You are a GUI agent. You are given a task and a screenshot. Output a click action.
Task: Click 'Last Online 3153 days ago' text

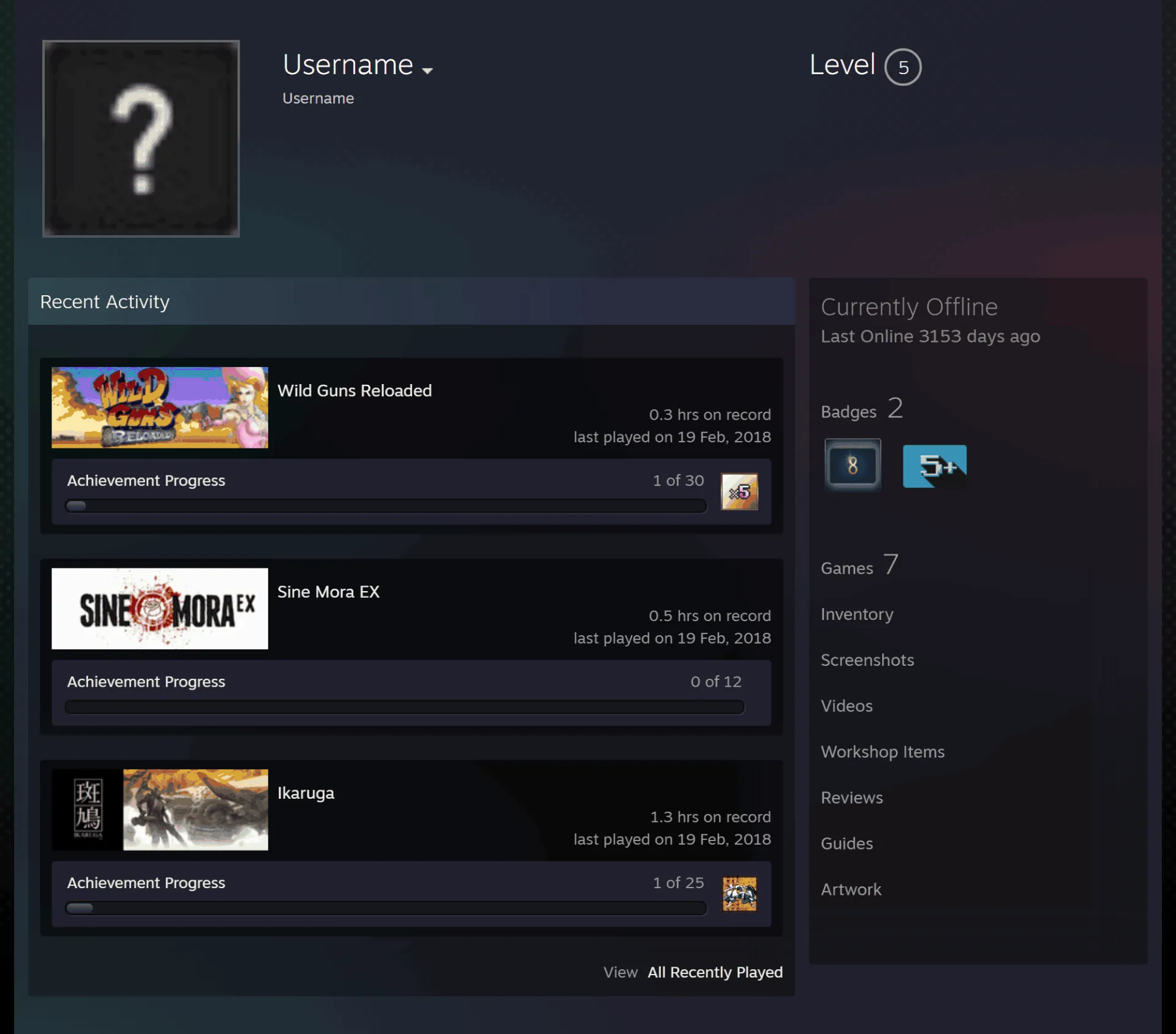tap(930, 336)
